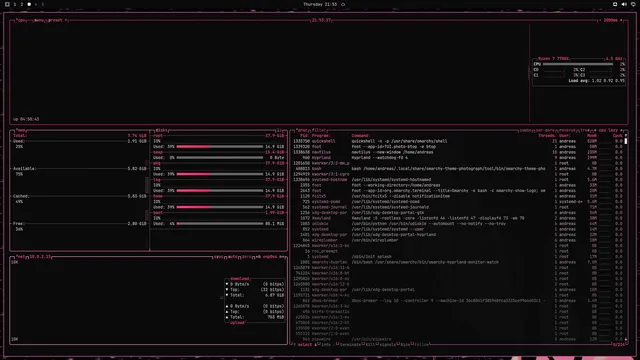Click terminate in proc footer

tap(350, 344)
